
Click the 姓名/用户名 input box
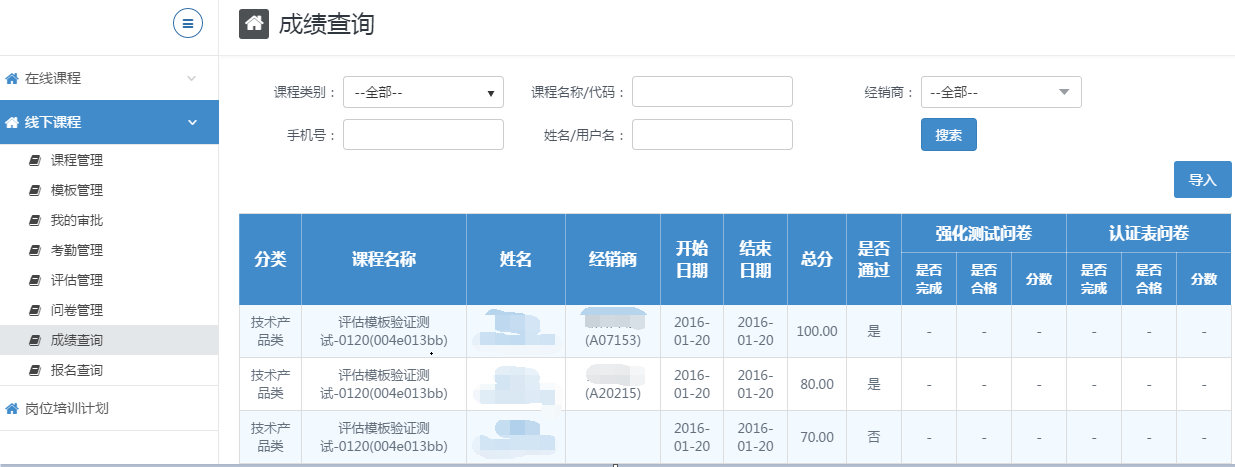click(712, 135)
